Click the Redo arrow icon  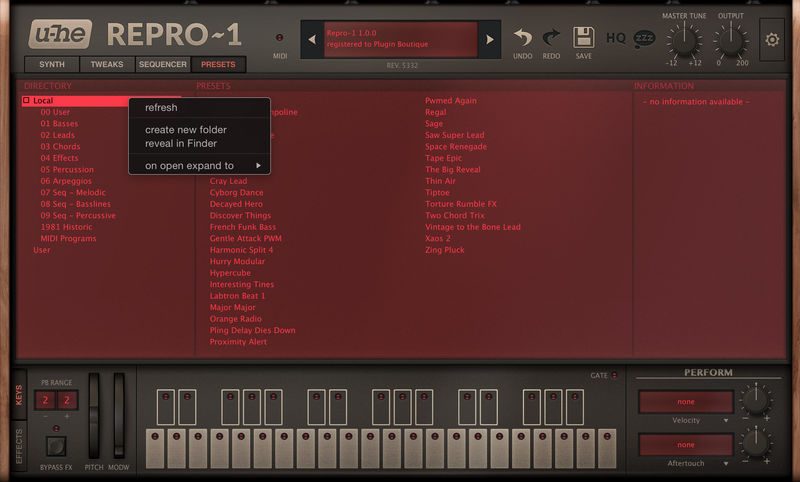coord(551,38)
